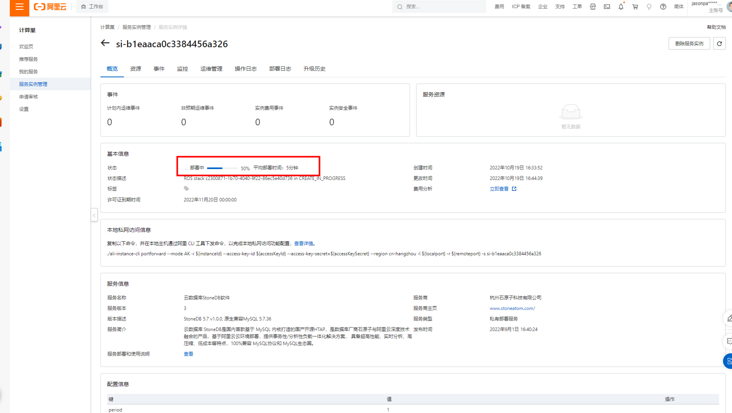Click the 'period' key cell in config table
Screen dimensions: 732x413
pos(115,409)
